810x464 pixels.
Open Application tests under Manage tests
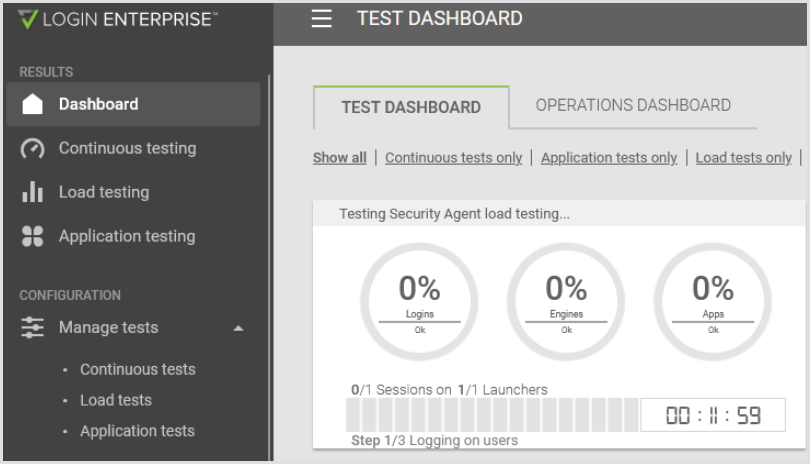tap(137, 431)
